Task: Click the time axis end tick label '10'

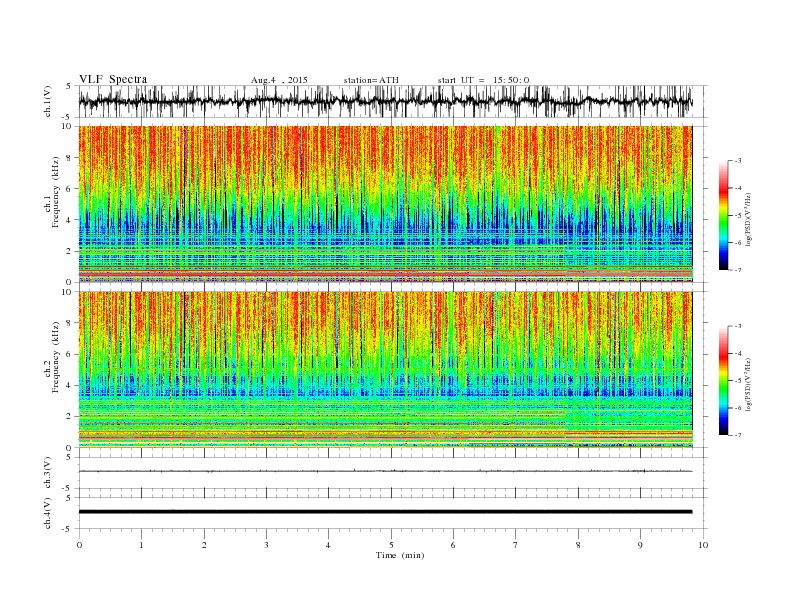Action: point(703,545)
